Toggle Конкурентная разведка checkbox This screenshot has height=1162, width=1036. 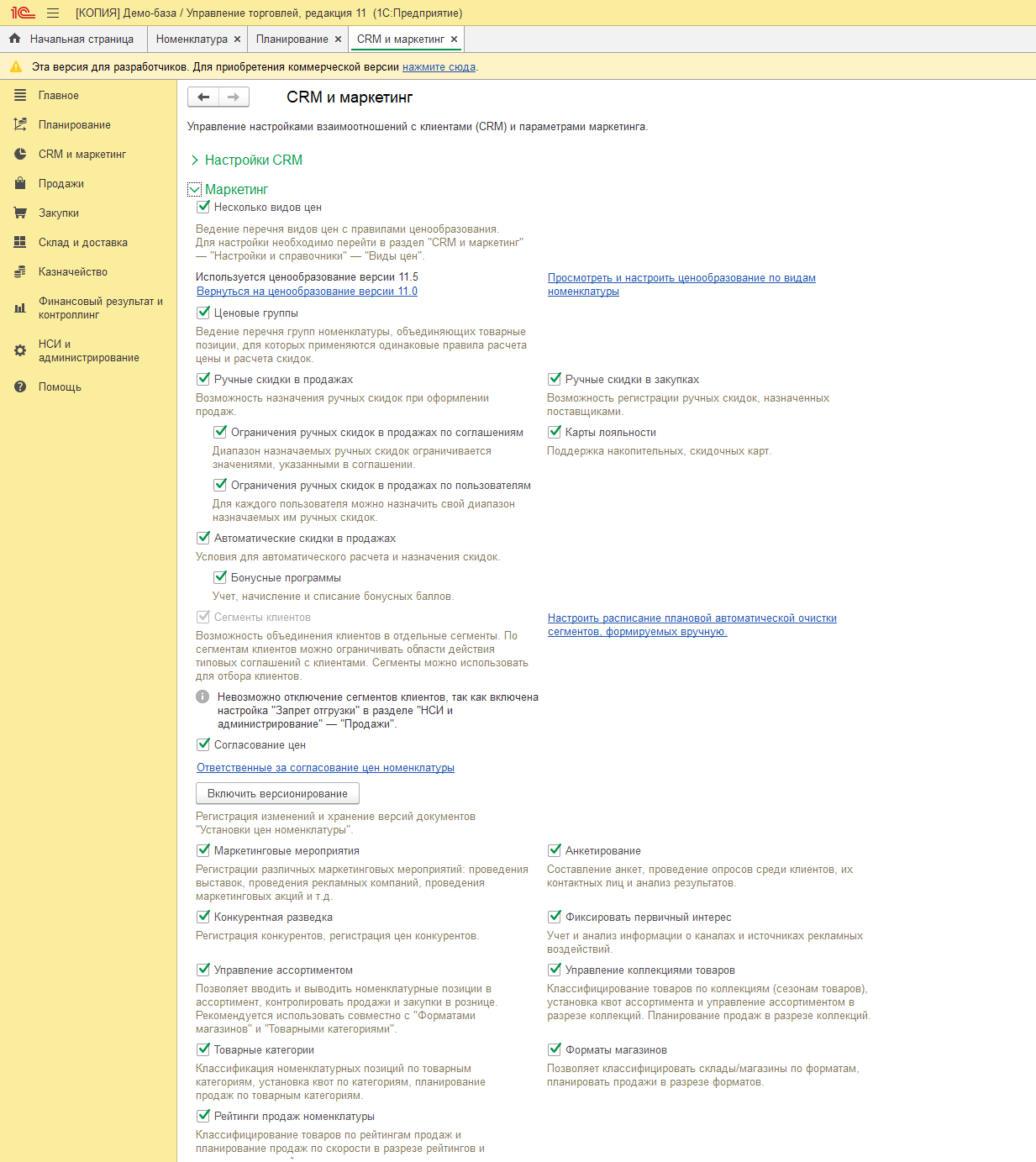coord(203,917)
